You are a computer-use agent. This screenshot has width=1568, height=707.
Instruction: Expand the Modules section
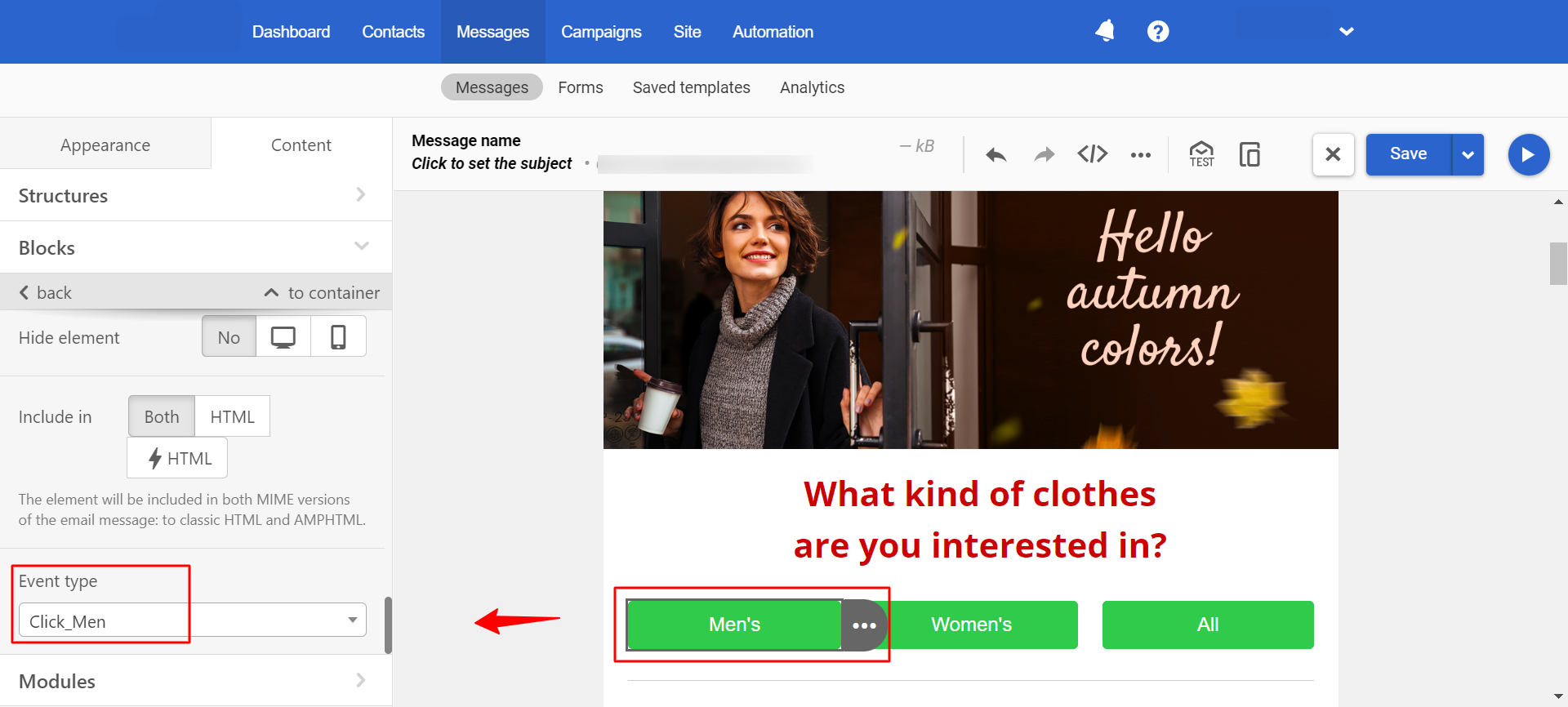pos(196,681)
